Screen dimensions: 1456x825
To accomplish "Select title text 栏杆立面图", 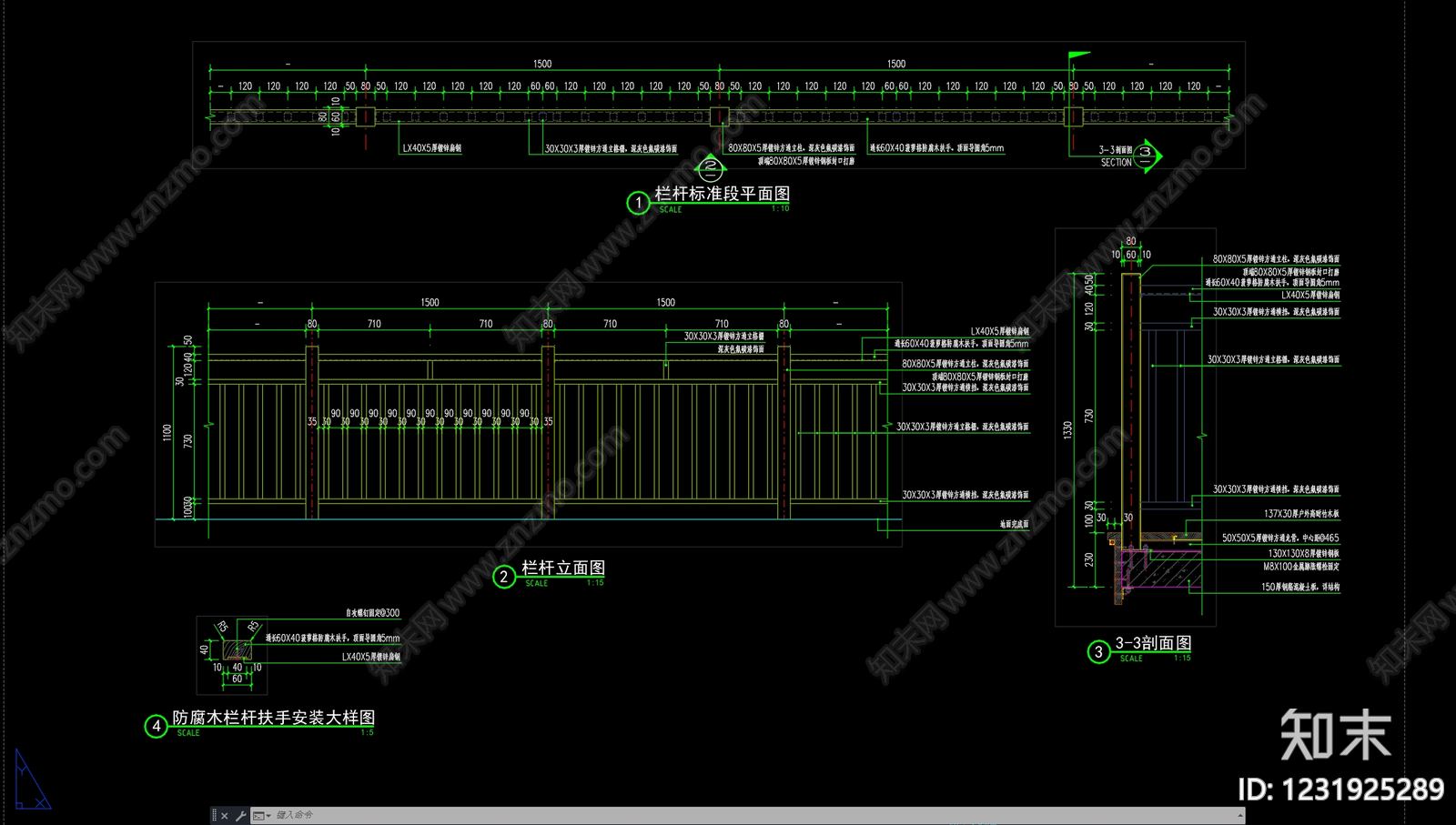I will [x=563, y=568].
